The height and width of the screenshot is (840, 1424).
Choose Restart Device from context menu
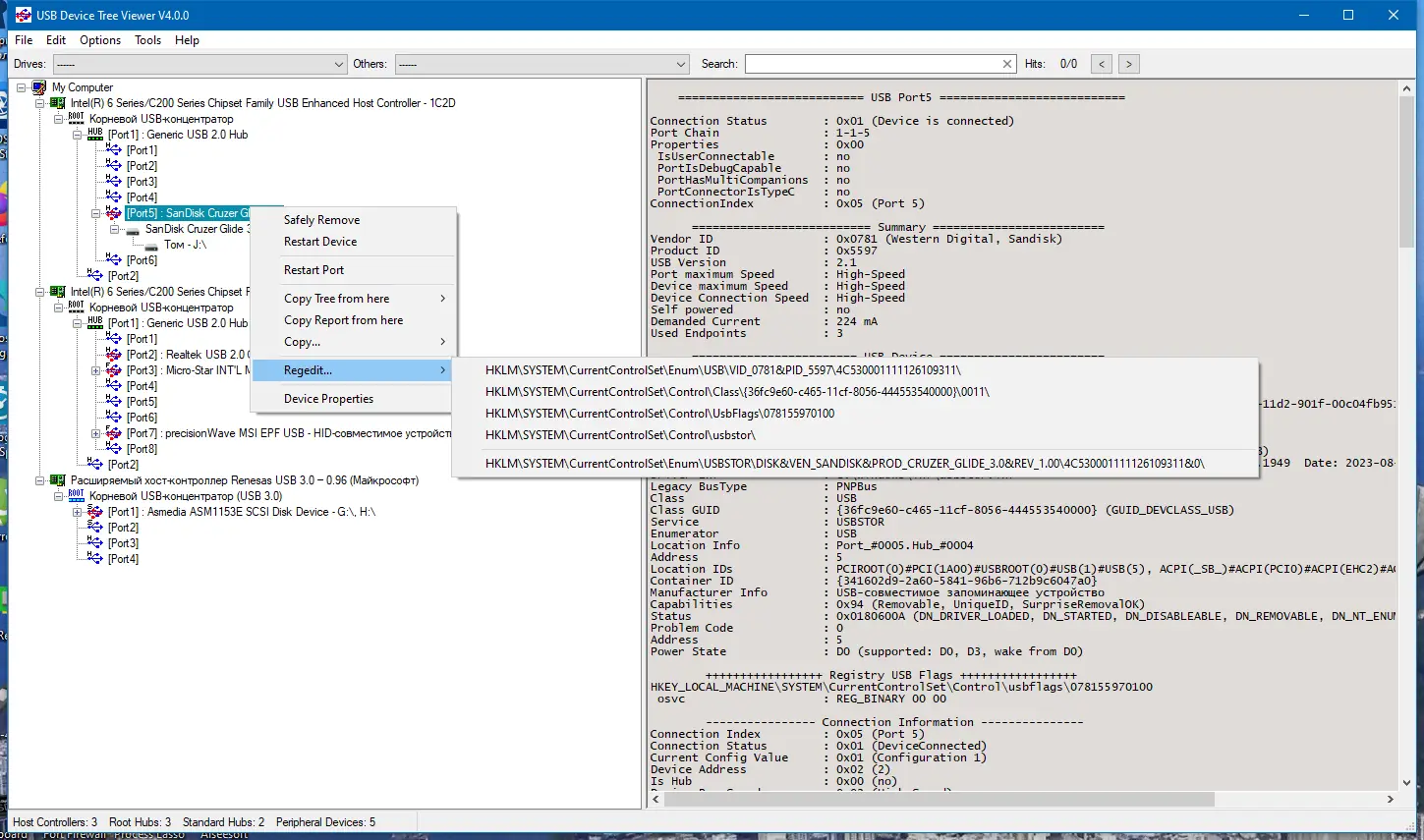click(354, 242)
